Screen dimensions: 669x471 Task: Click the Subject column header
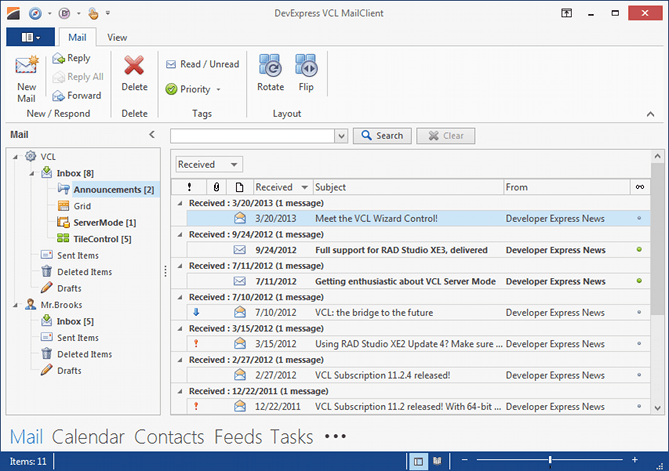click(x=408, y=187)
